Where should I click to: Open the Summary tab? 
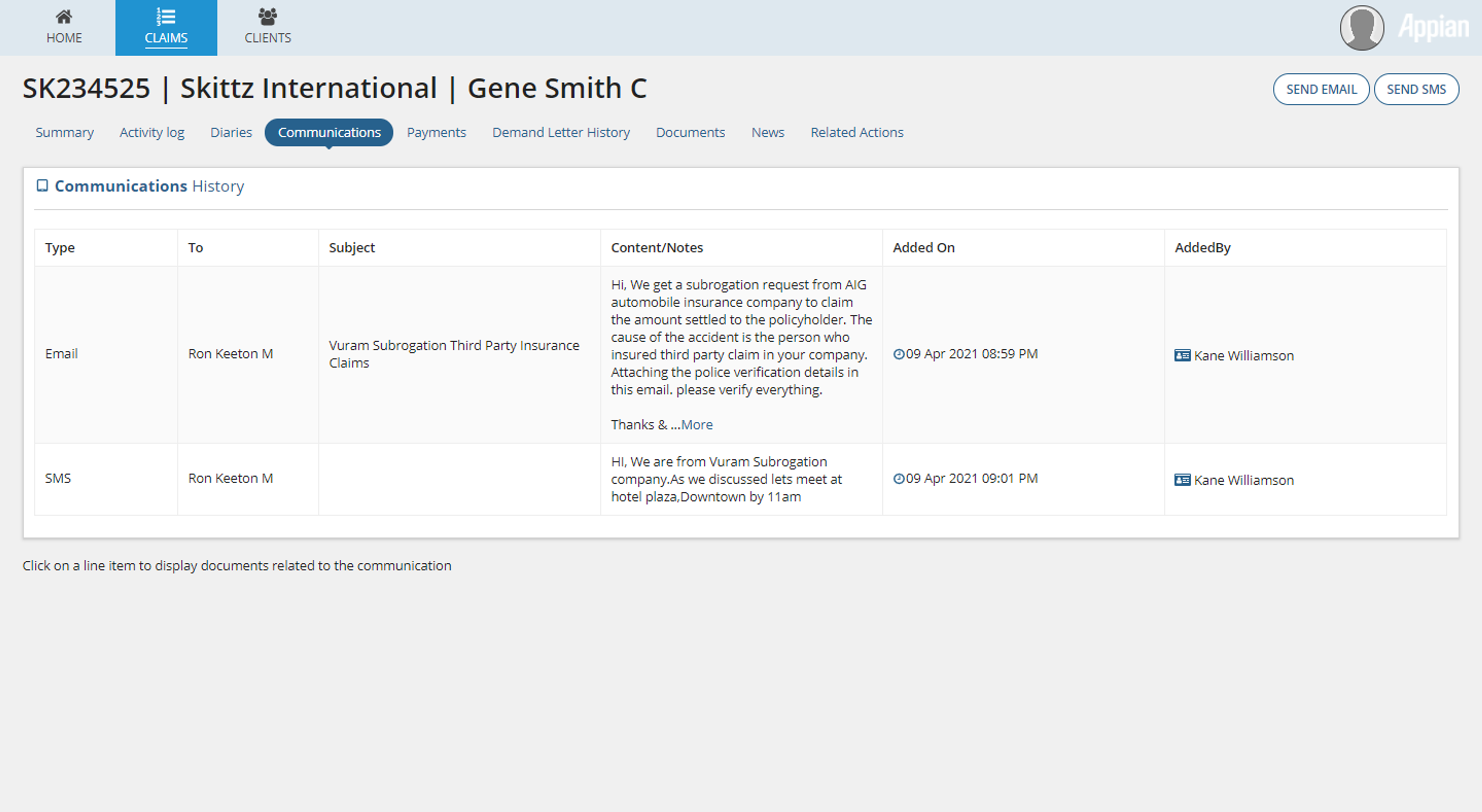(x=64, y=132)
